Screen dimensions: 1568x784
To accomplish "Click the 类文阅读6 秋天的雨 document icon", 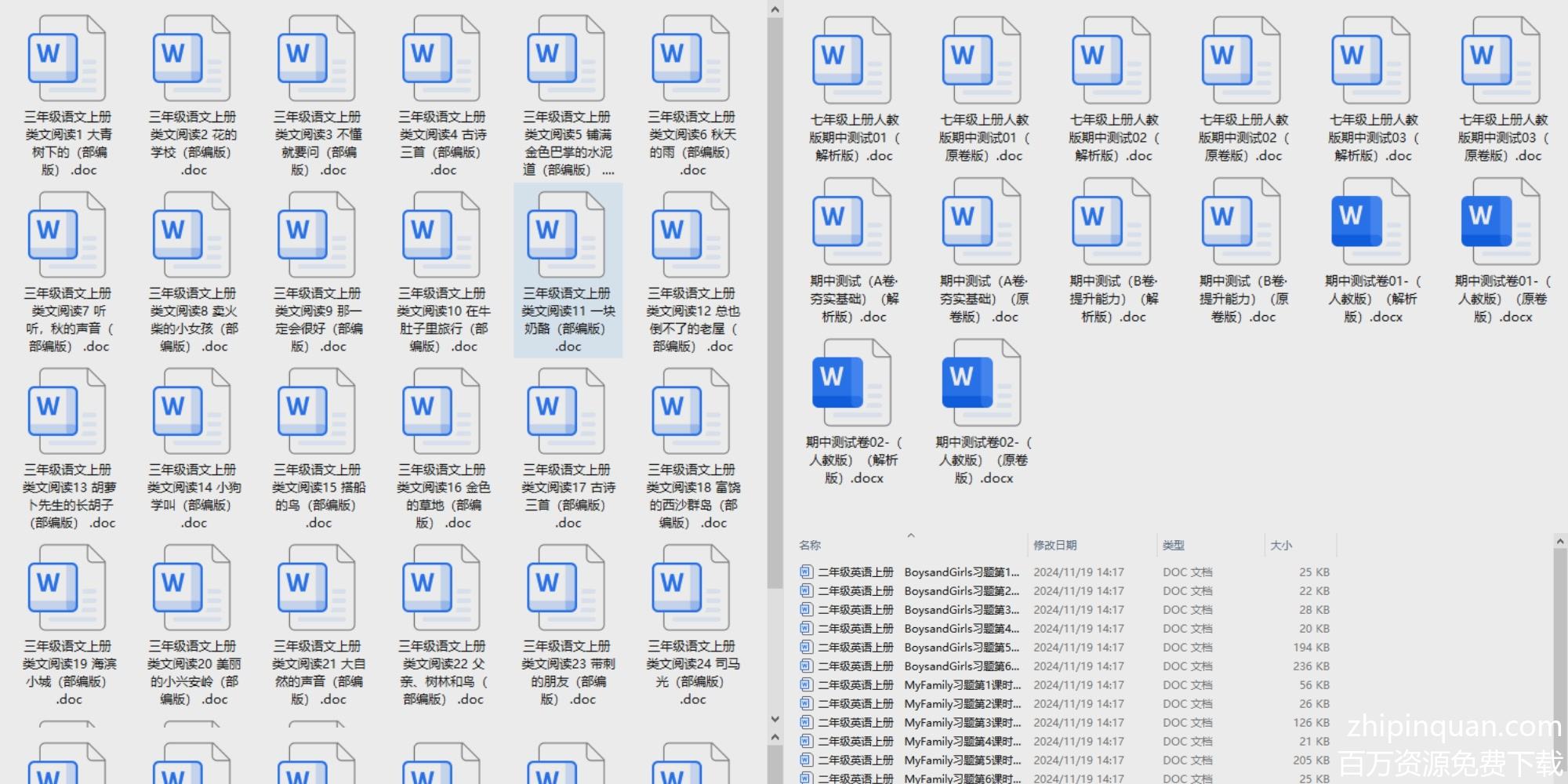I will point(691,60).
